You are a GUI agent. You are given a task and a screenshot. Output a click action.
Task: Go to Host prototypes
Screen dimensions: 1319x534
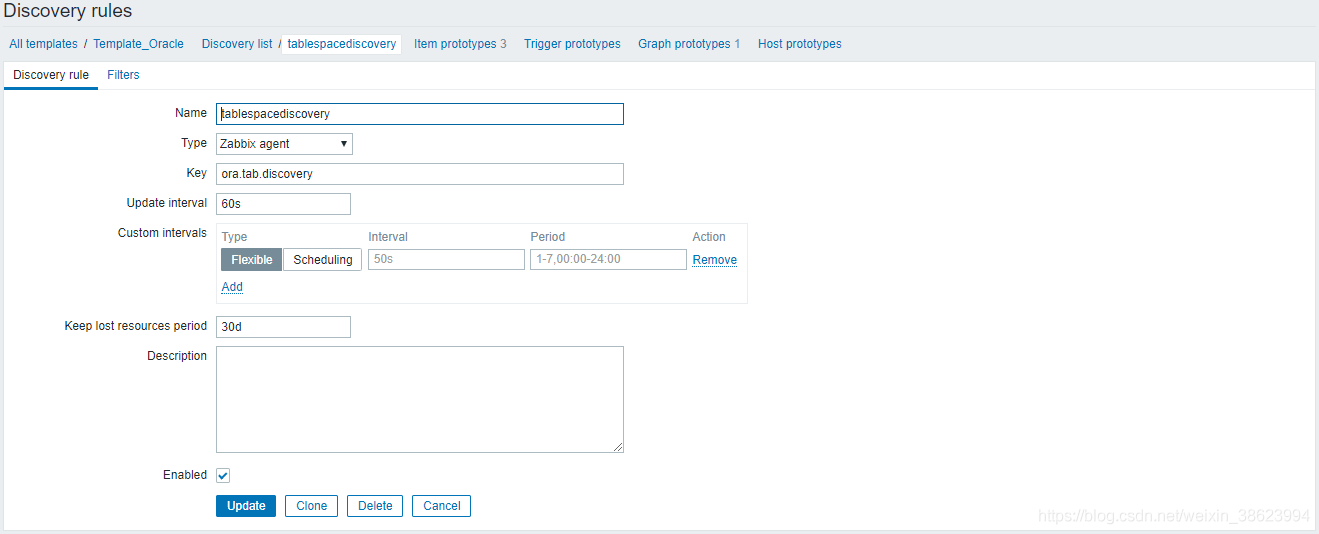[799, 44]
